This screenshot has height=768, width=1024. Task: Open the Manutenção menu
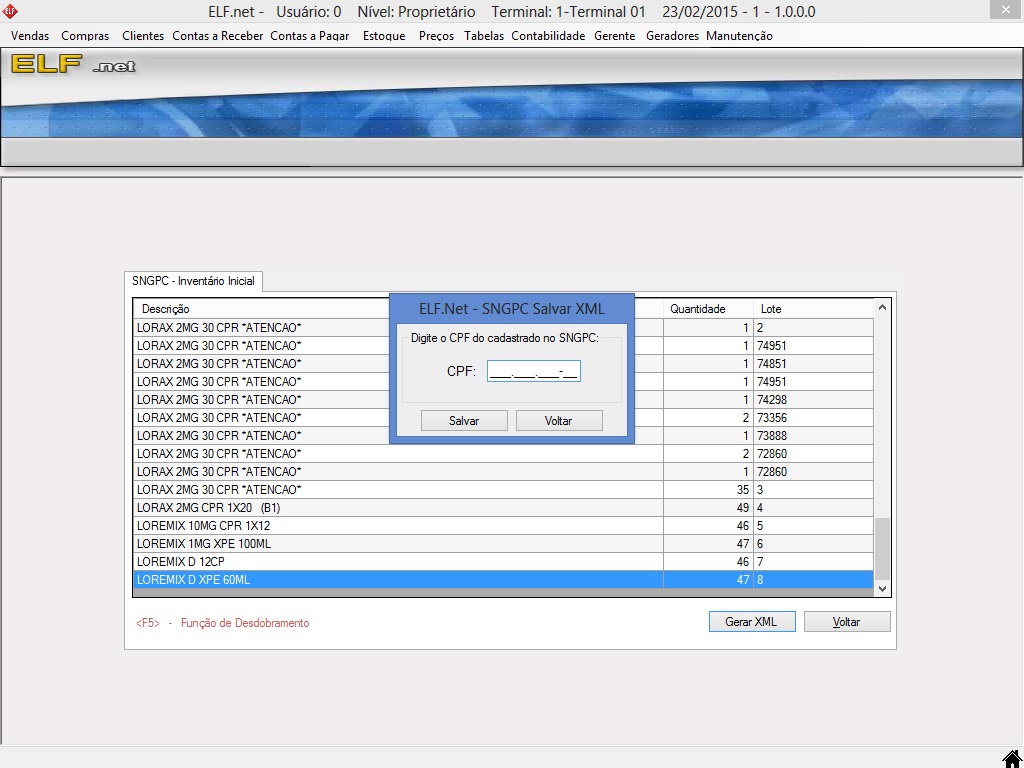(x=739, y=36)
